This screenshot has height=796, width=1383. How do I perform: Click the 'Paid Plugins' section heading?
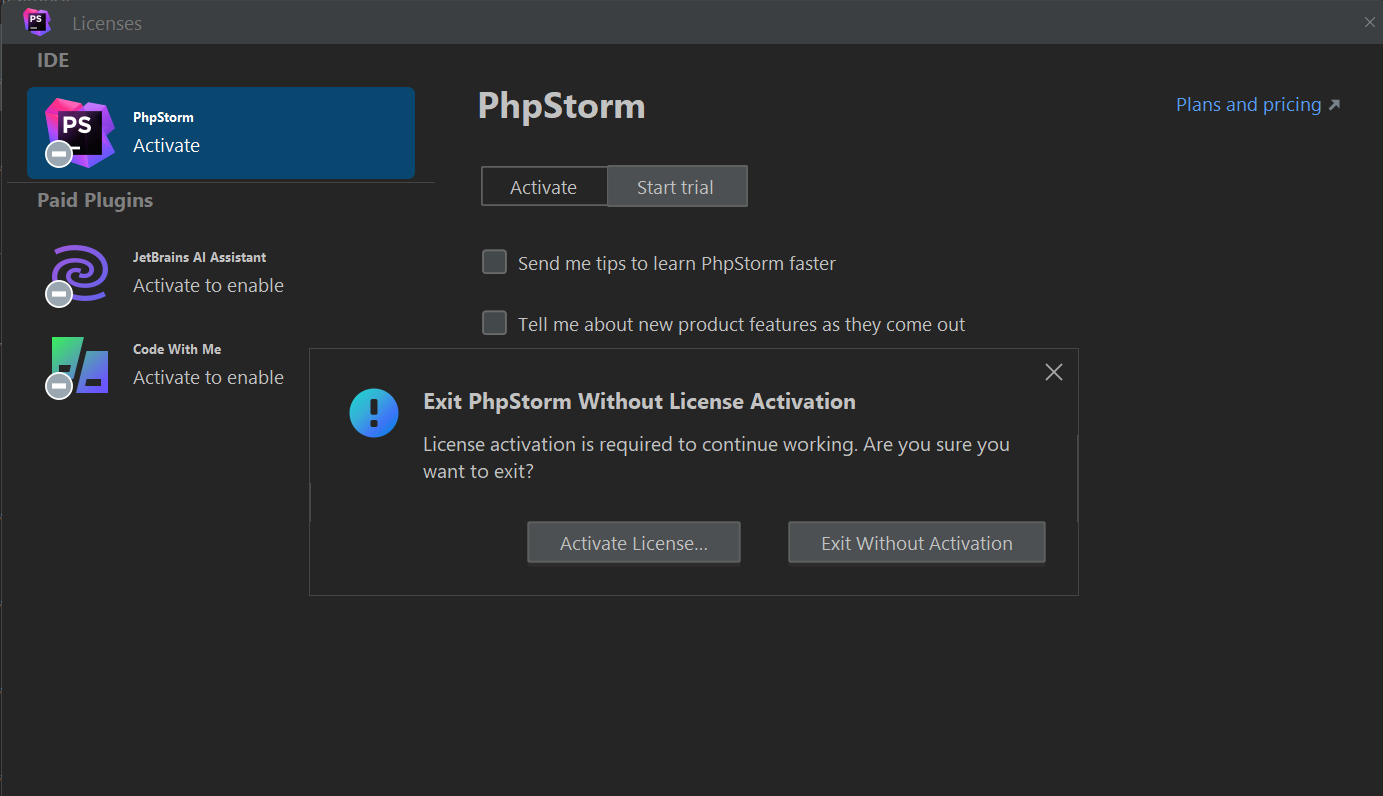pos(95,200)
